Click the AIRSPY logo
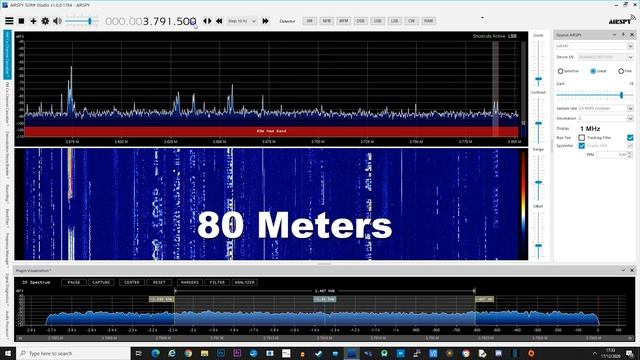This screenshot has height=360, width=640. pos(621,20)
